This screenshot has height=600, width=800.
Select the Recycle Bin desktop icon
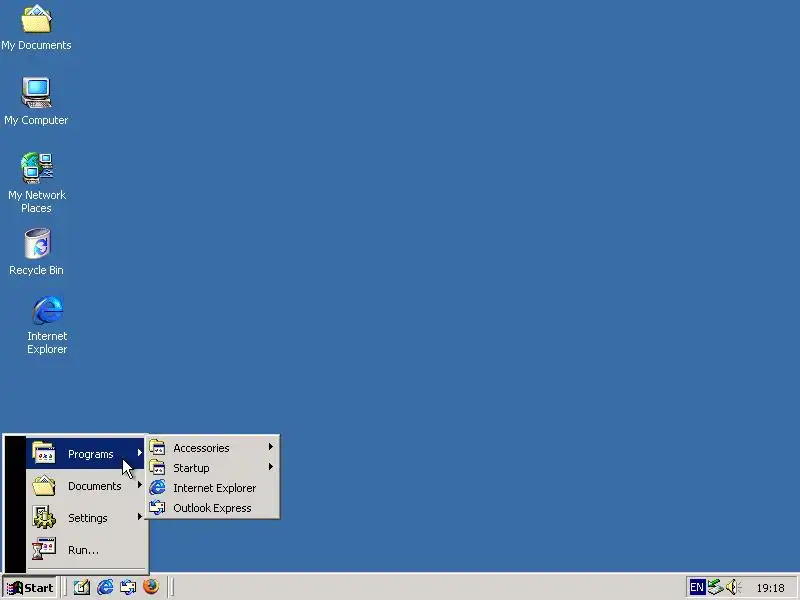point(37,252)
